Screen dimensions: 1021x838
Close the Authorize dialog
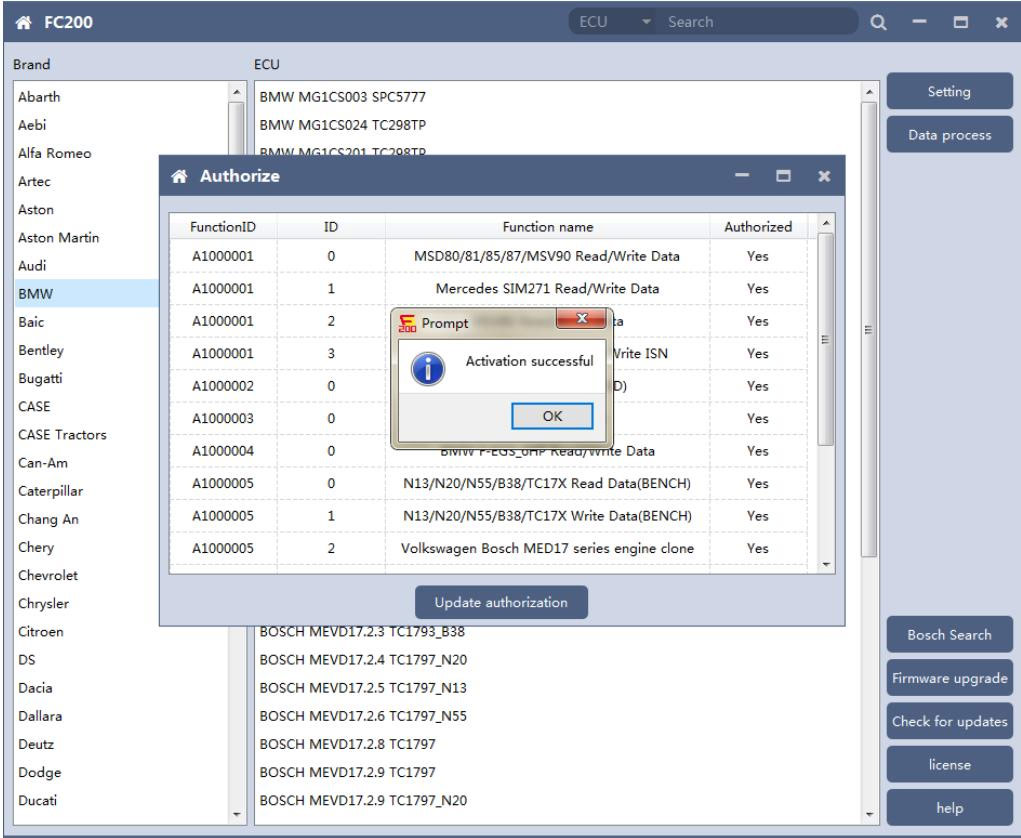[824, 176]
